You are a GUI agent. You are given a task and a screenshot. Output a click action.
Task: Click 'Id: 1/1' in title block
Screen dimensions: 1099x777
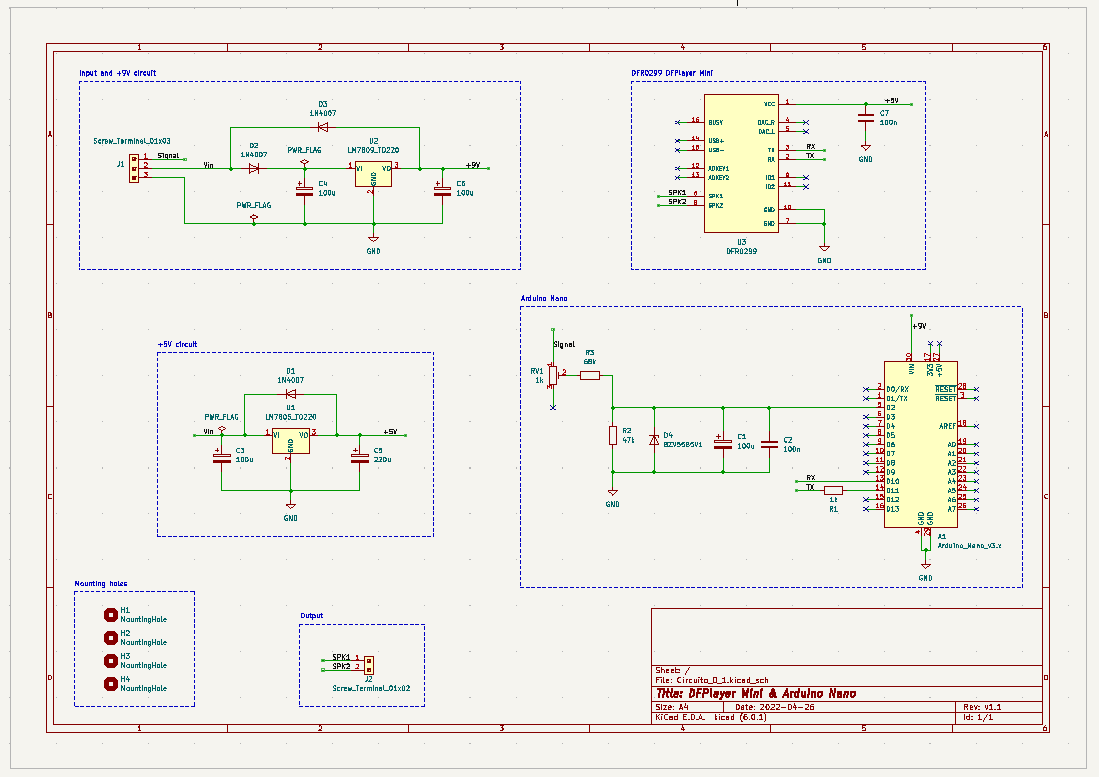pos(978,717)
